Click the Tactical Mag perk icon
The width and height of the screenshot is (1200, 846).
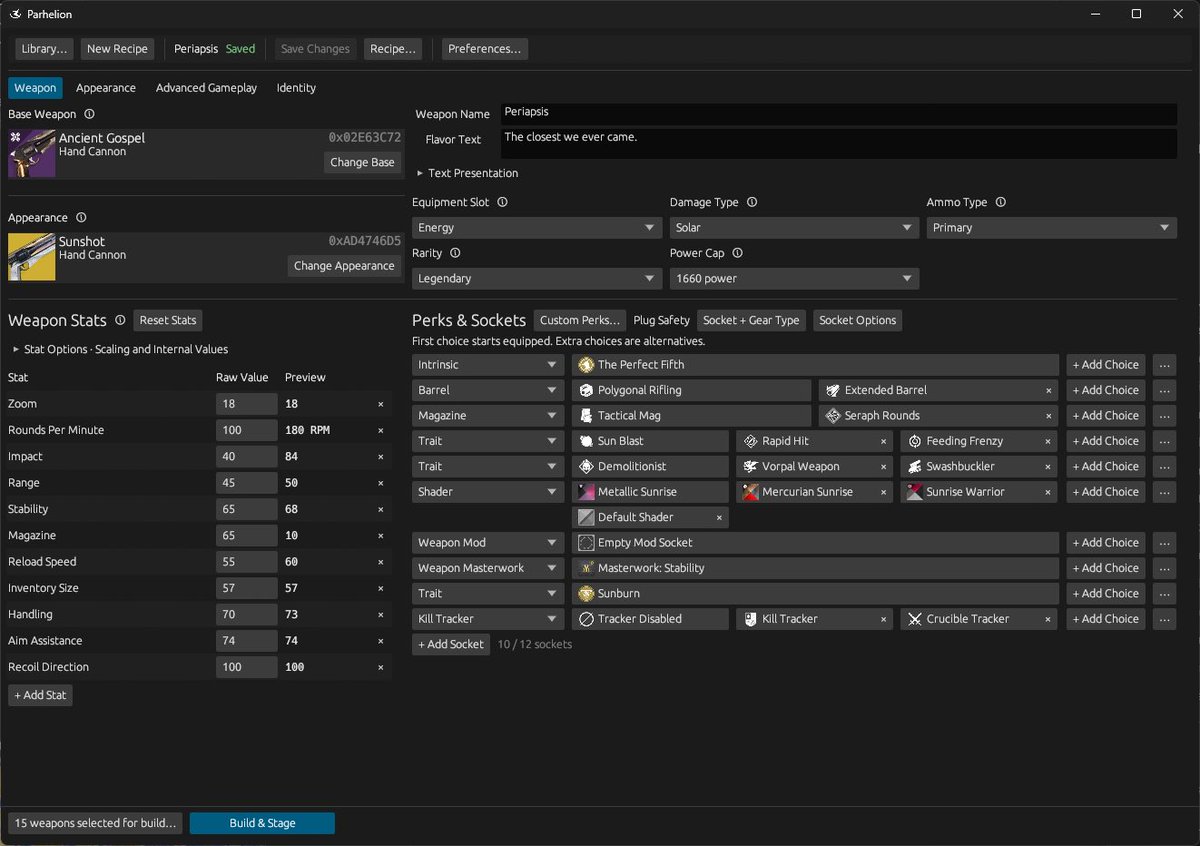[x=586, y=415]
